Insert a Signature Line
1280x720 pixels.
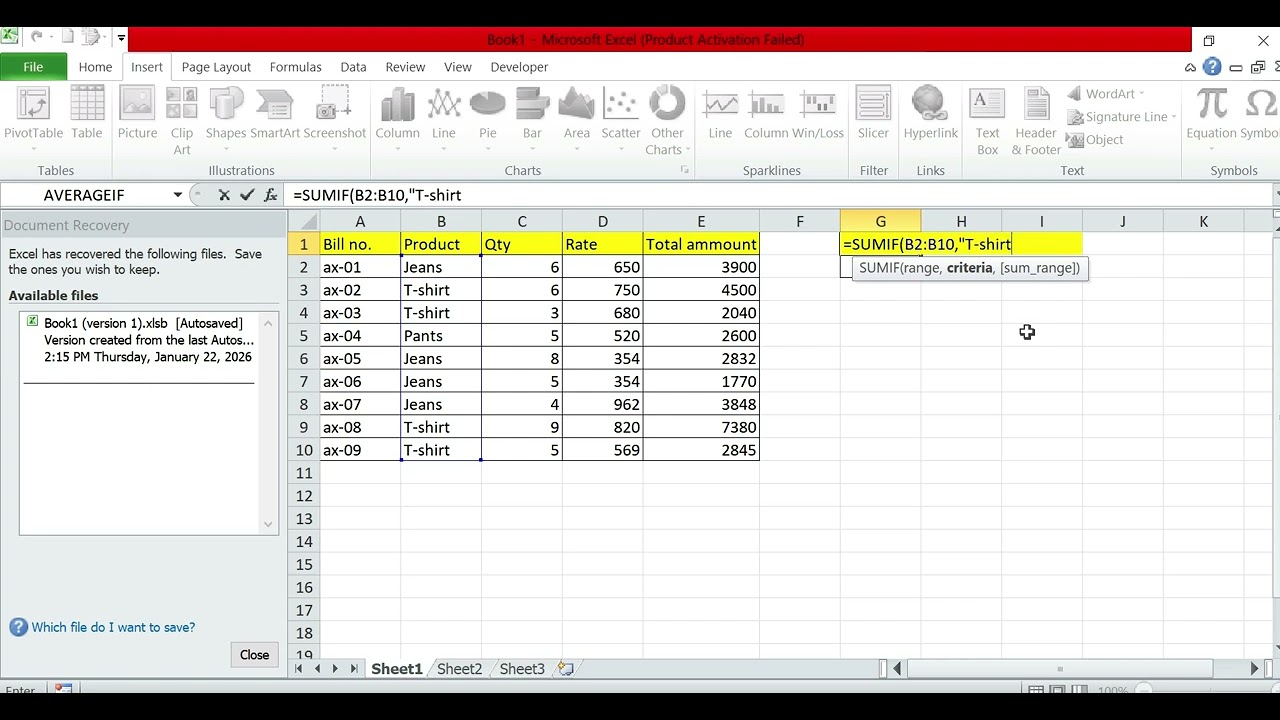(x=1120, y=117)
